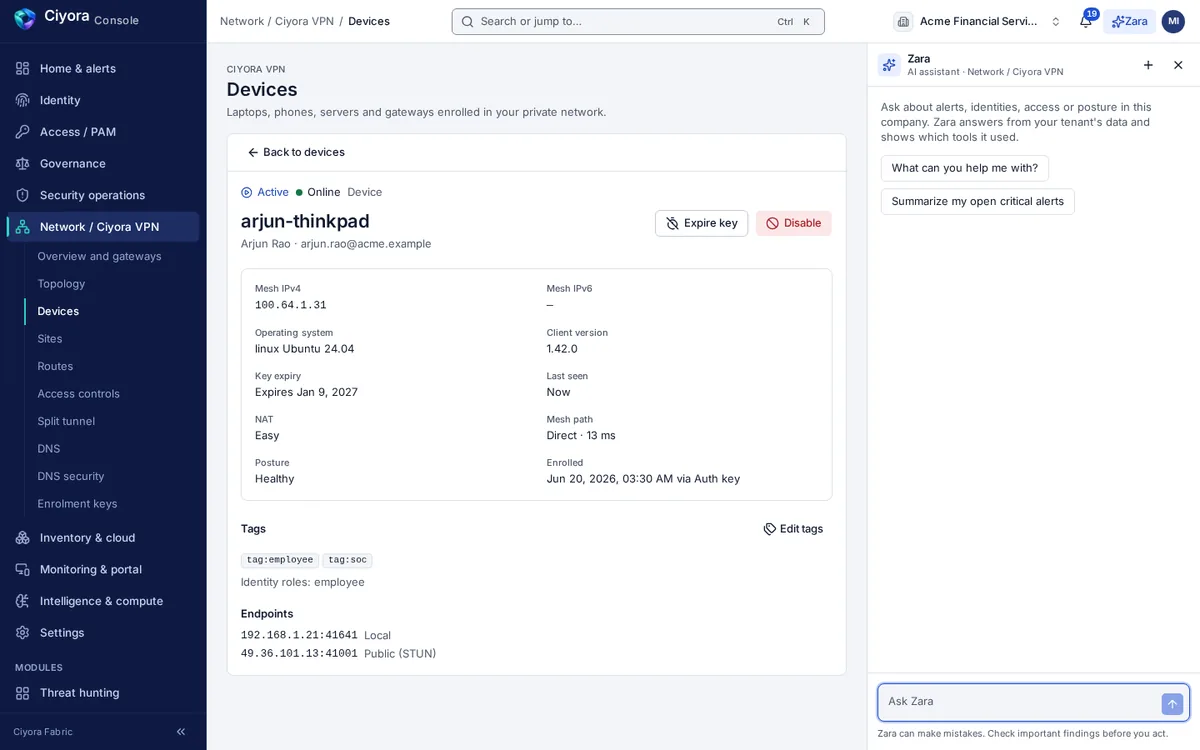
Task: Open the Acme Financial Services tenant switcher
Action: [x=978, y=21]
